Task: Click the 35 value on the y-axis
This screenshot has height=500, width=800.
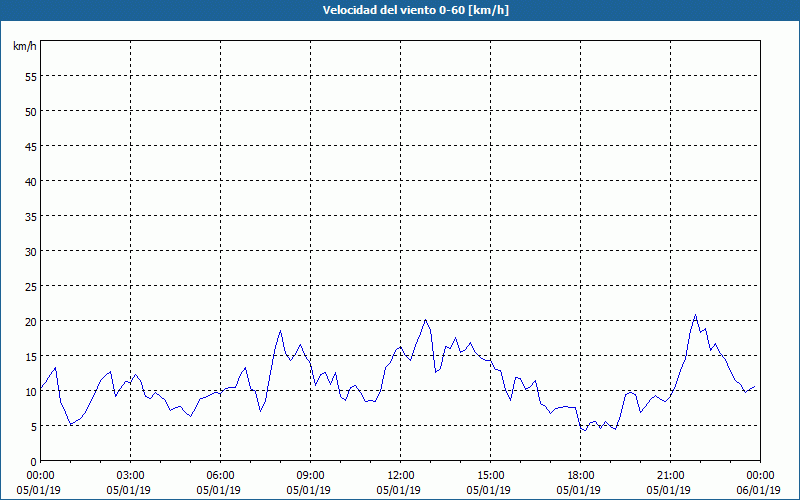Action: pyautogui.click(x=31, y=216)
